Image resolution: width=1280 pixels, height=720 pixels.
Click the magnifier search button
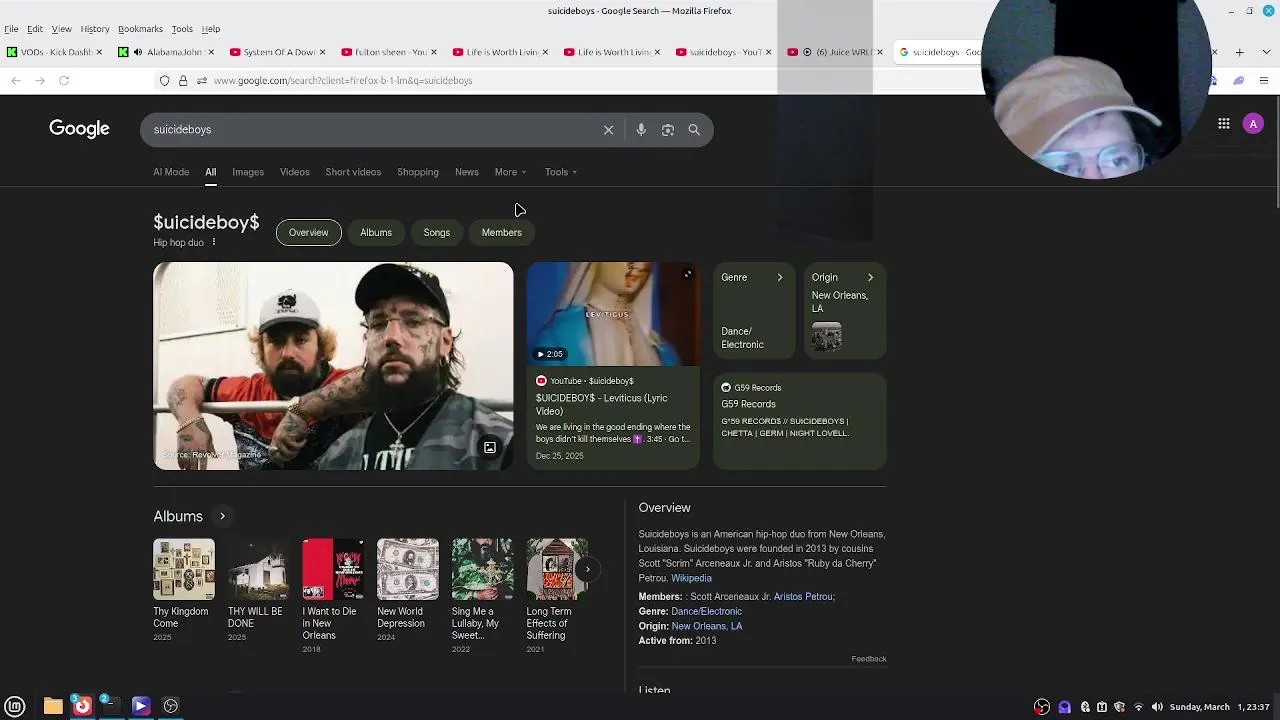coord(694,130)
